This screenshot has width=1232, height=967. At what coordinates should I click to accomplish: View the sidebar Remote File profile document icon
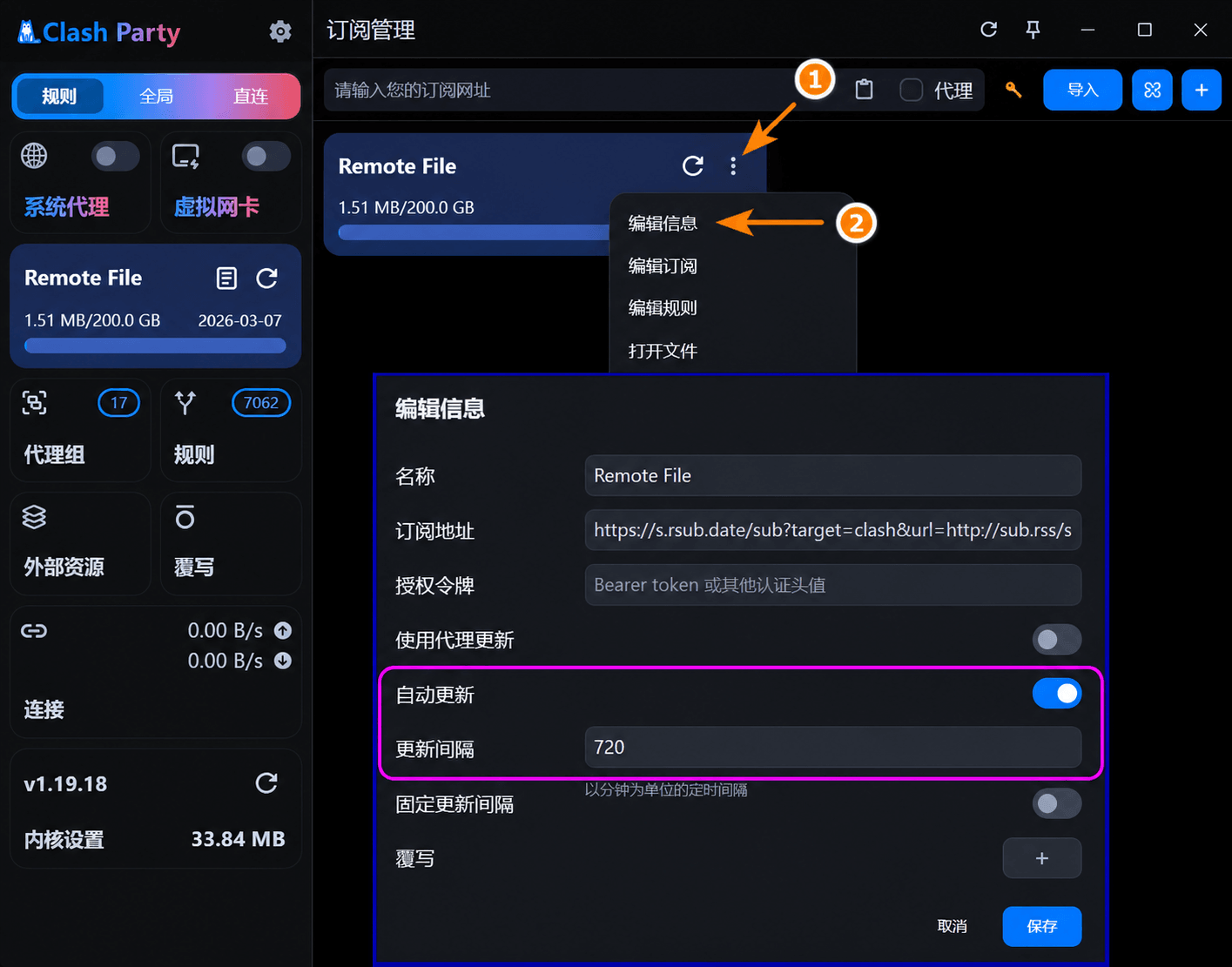tap(226, 278)
